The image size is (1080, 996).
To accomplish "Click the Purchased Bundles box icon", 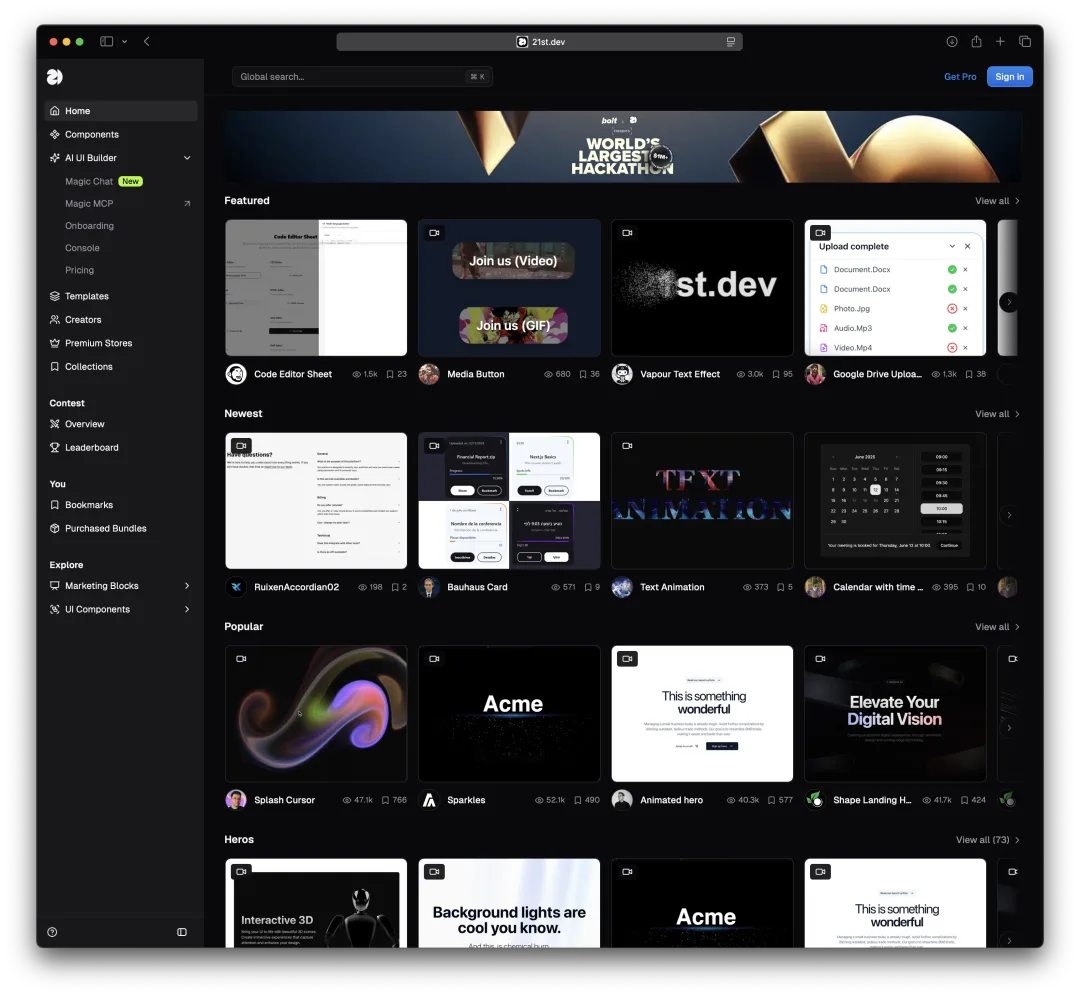I will (54, 528).
